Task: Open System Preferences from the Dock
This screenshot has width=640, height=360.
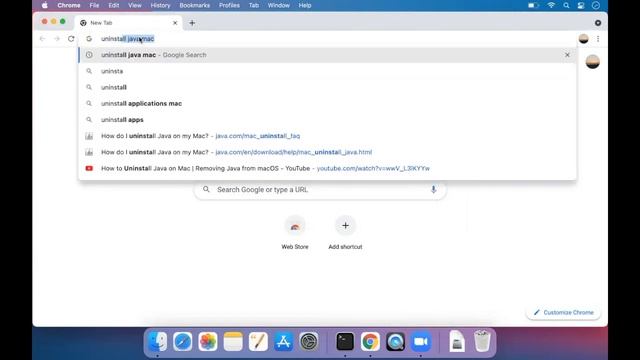Action: [x=309, y=341]
